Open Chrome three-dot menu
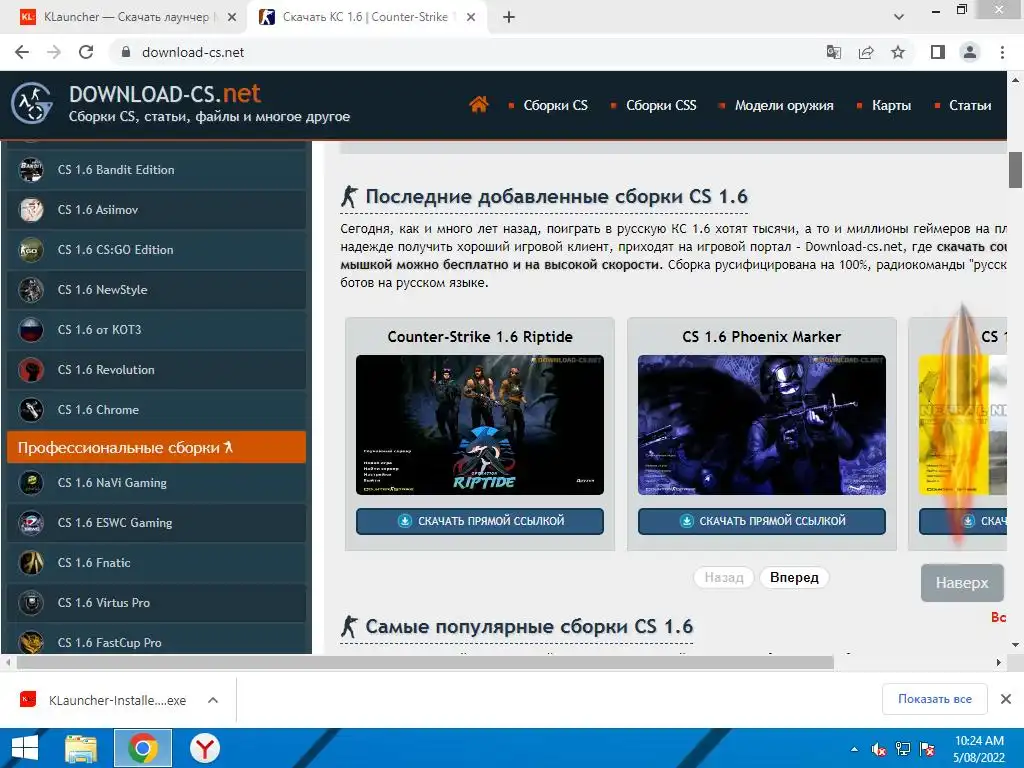1024x768 pixels. tap(1002, 52)
